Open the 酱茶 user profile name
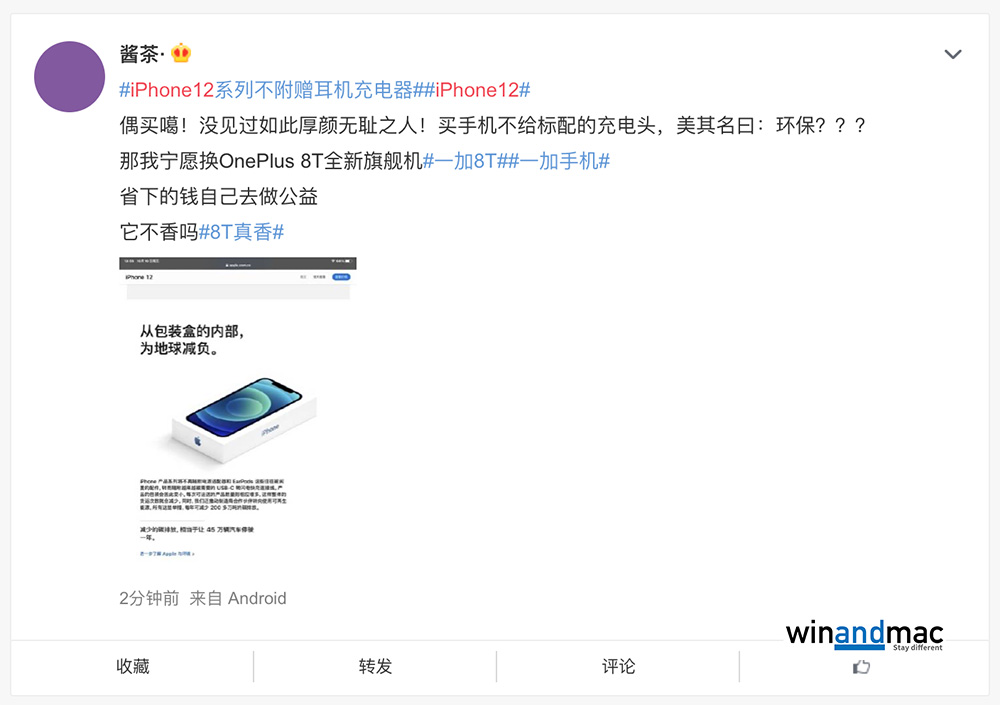 pyautogui.click(x=140, y=54)
